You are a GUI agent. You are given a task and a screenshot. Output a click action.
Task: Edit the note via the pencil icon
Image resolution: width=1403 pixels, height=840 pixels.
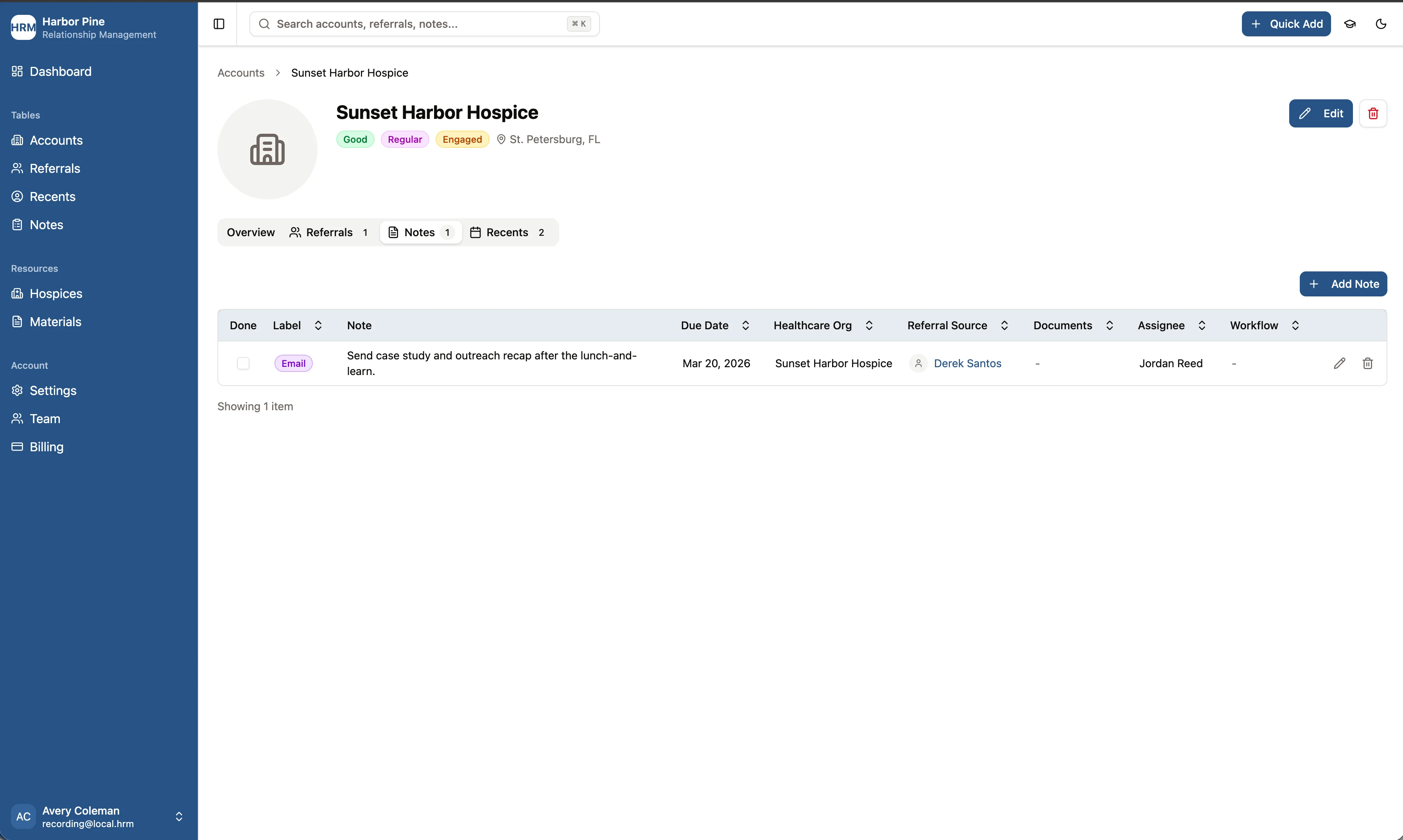1340,363
